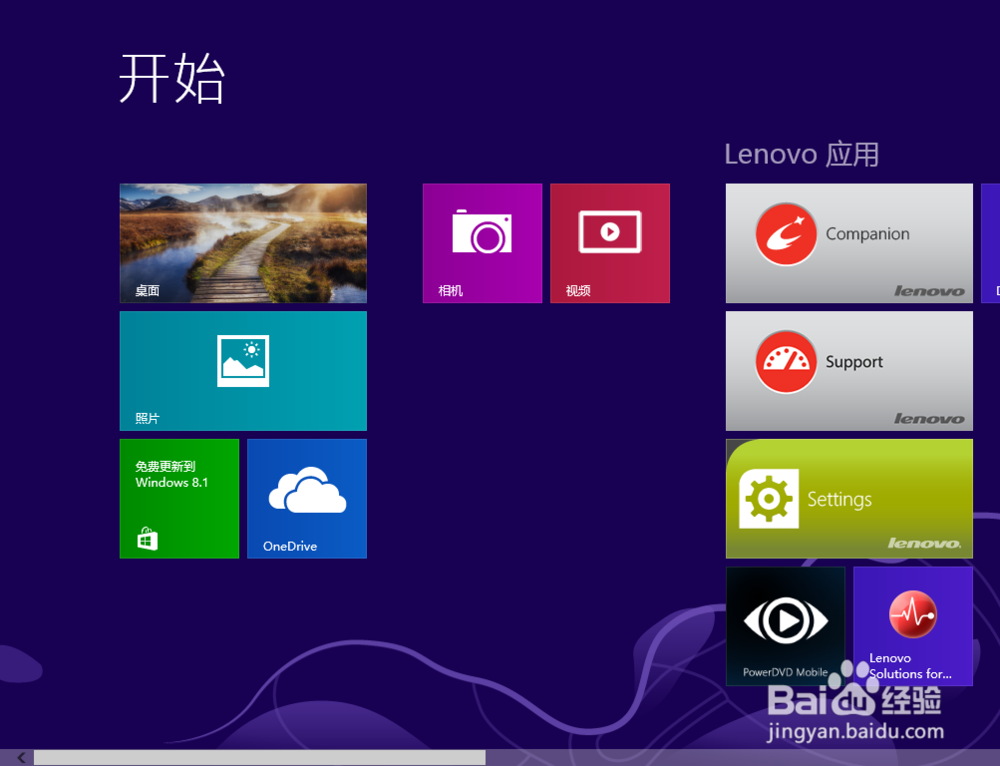This screenshot has width=1000, height=766.
Task: Launch the Video (视频) app
Action: tap(610, 243)
